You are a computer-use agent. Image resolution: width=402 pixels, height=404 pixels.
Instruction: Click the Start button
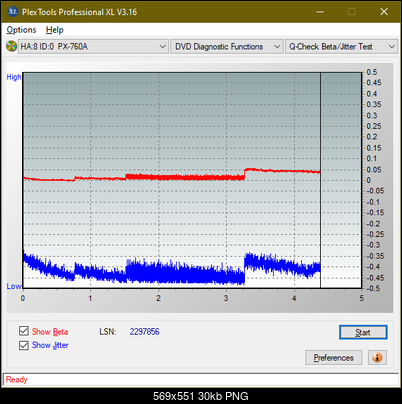click(363, 332)
